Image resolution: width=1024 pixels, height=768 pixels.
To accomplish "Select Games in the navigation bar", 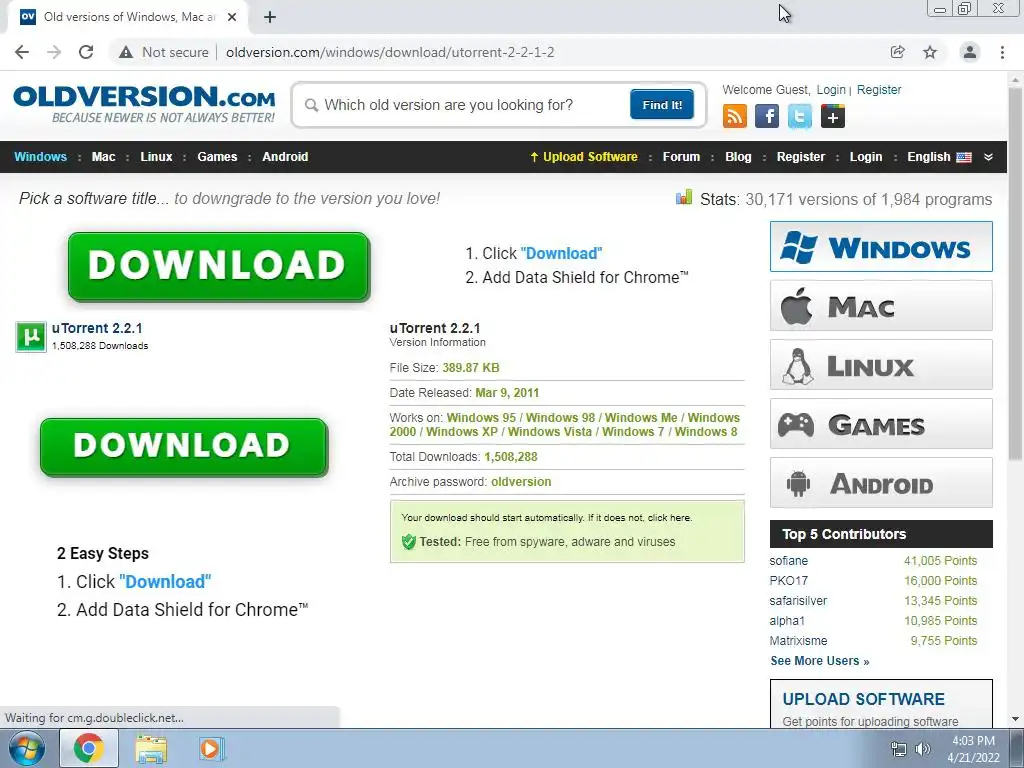I will pyautogui.click(x=217, y=157).
